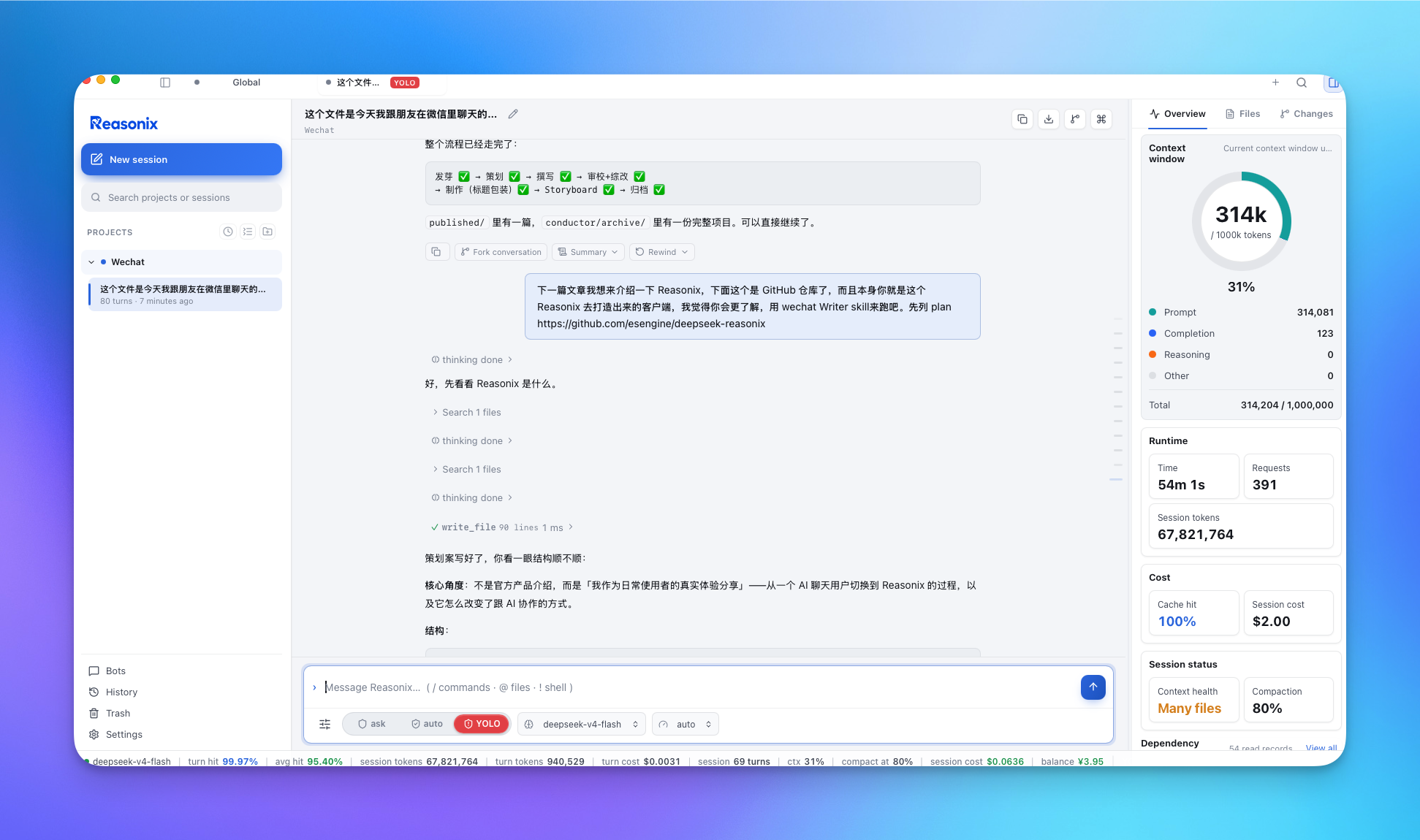Open search via magnifier icon in title bar
Screen dimensions: 1420x840
(x=1302, y=83)
